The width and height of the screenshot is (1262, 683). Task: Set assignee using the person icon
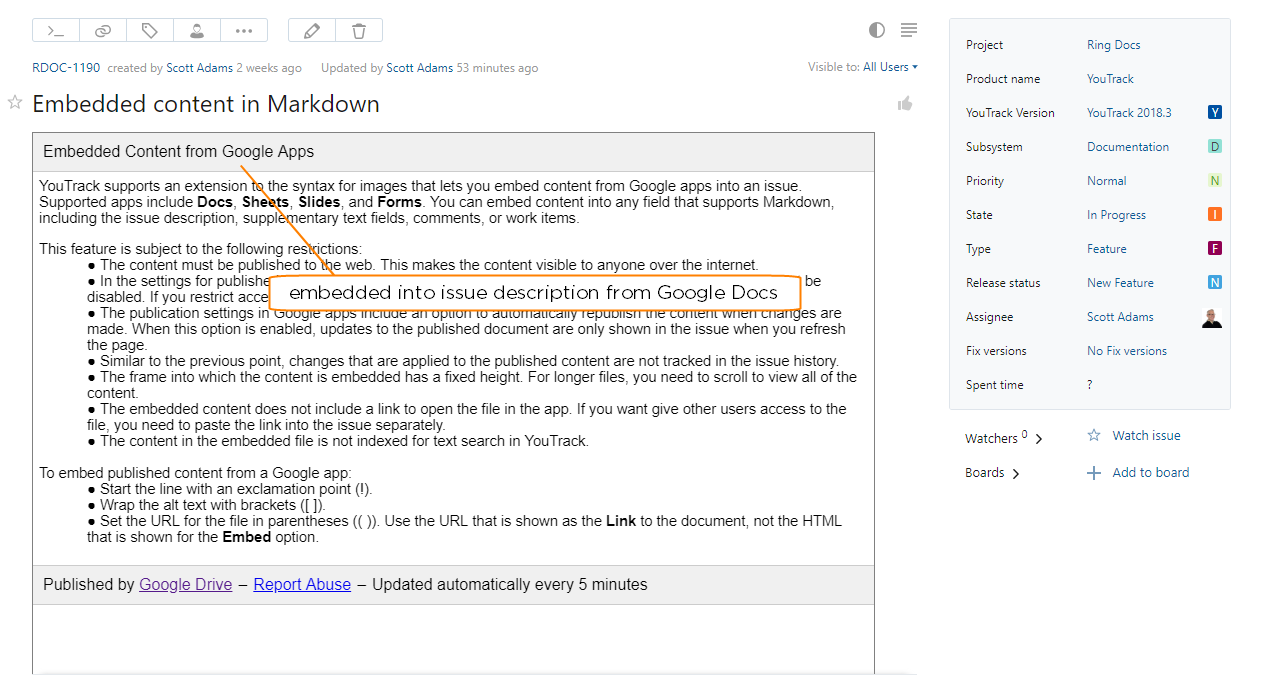click(196, 29)
